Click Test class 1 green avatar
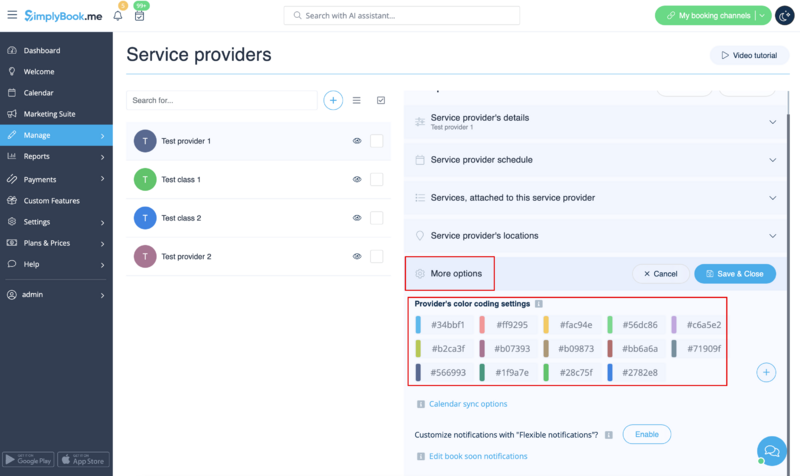 [145, 180]
